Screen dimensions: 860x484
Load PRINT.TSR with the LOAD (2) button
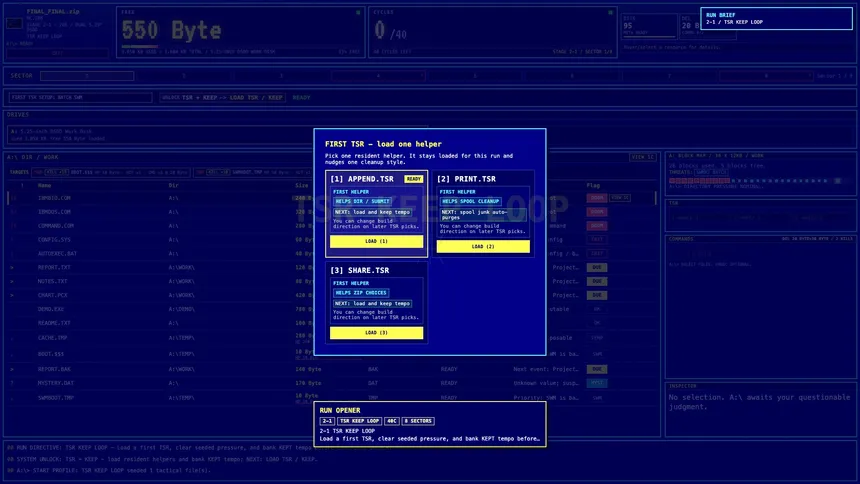pos(483,246)
